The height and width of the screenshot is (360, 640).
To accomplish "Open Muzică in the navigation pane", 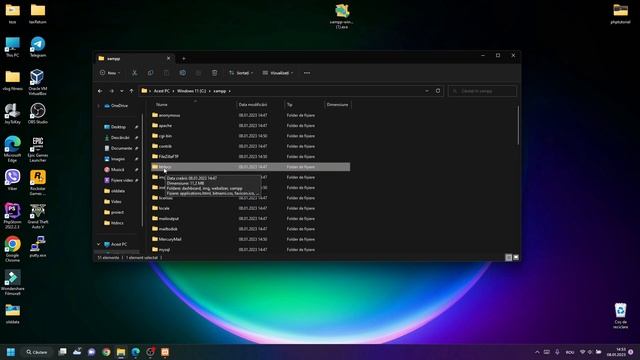I will (119, 169).
